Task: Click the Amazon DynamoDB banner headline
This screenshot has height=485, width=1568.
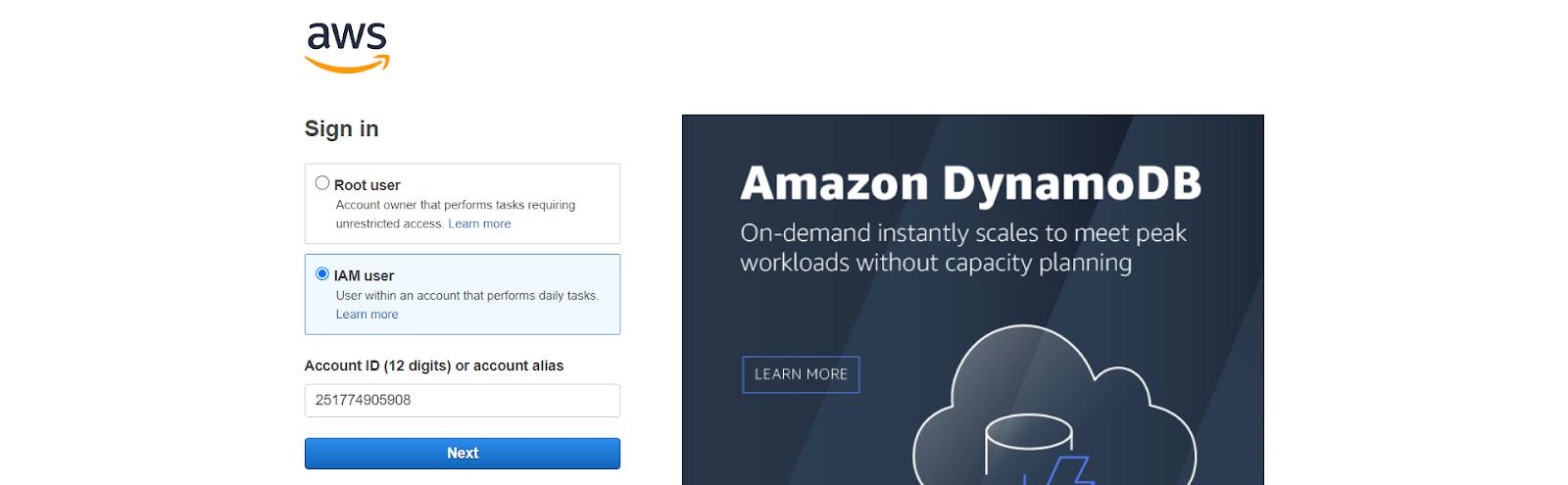Action: [971, 183]
